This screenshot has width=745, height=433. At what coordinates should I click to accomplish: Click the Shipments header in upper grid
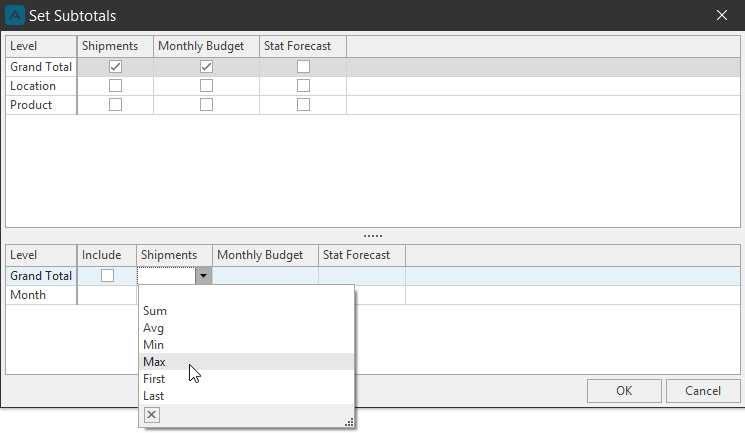[x=115, y=46]
